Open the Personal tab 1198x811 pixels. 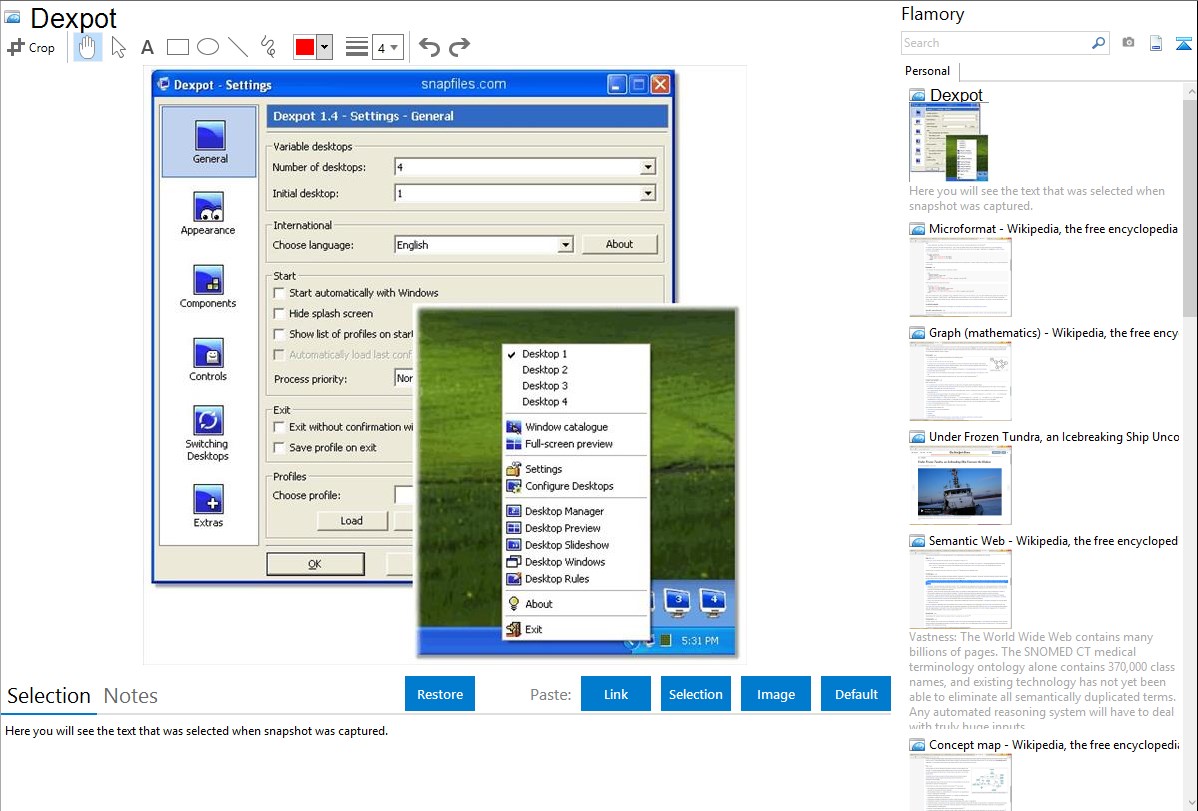coord(928,70)
